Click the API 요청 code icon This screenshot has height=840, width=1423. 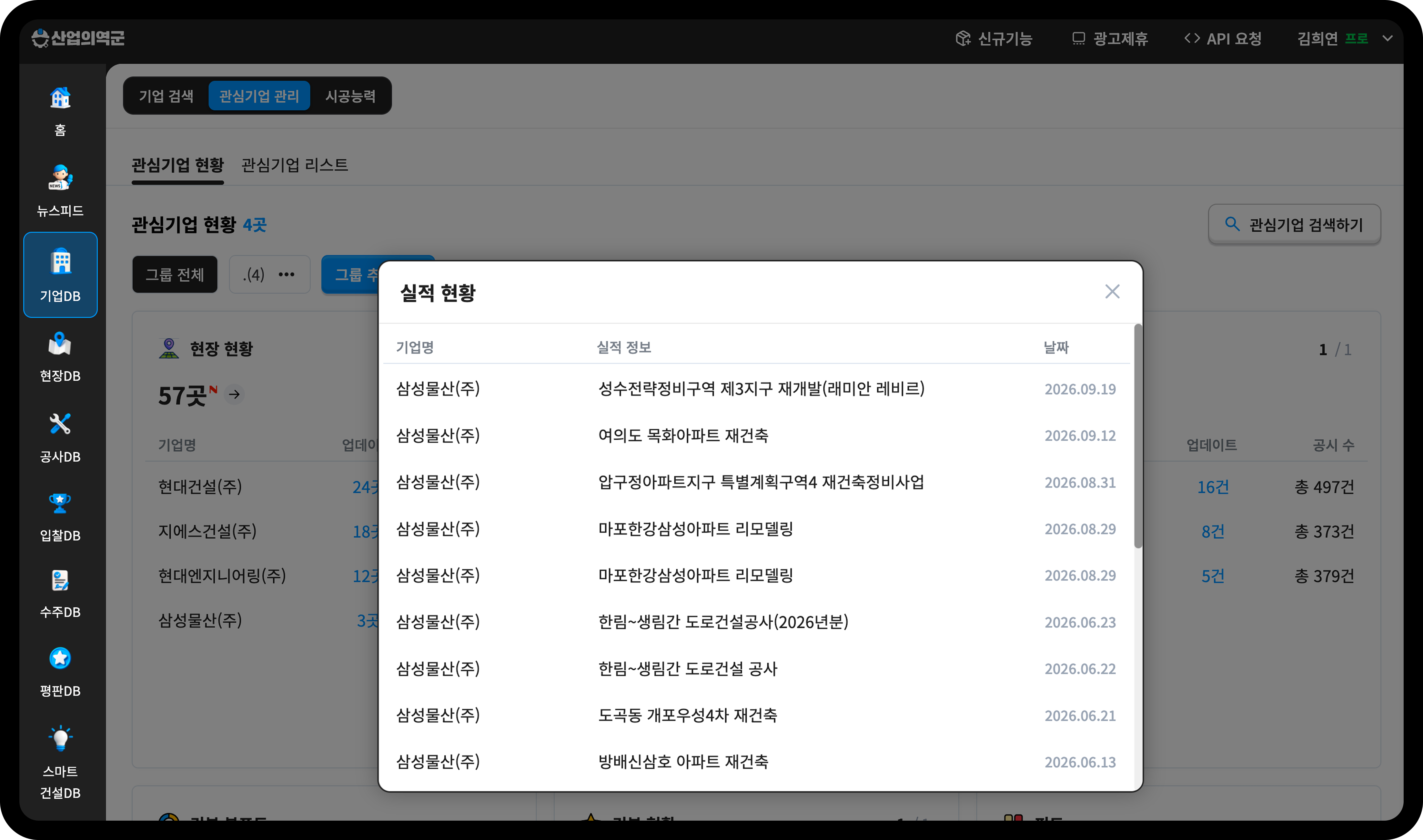click(1192, 38)
